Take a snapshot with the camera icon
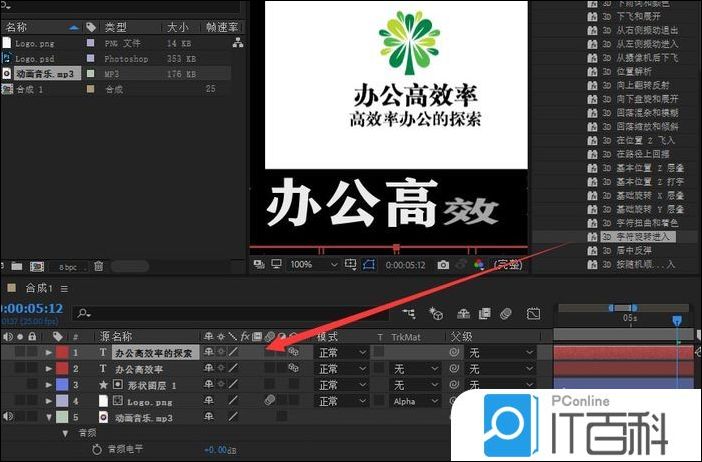The width and height of the screenshot is (702, 462). click(x=443, y=265)
